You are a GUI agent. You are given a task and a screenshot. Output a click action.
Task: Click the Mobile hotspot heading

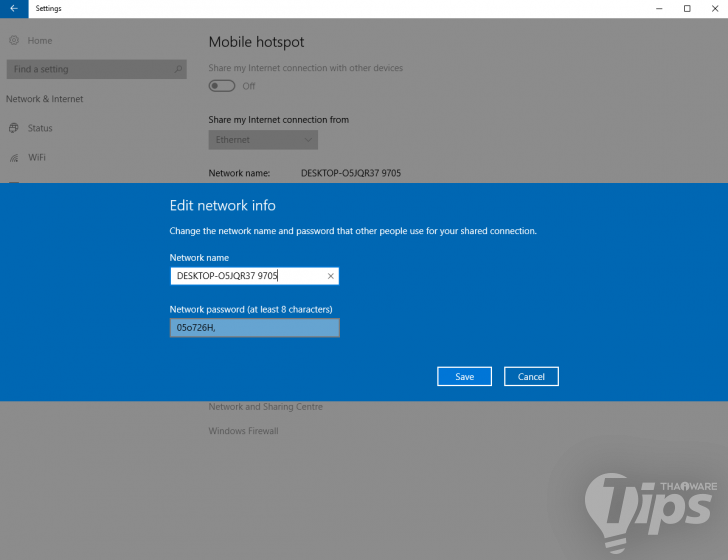pyautogui.click(x=256, y=42)
